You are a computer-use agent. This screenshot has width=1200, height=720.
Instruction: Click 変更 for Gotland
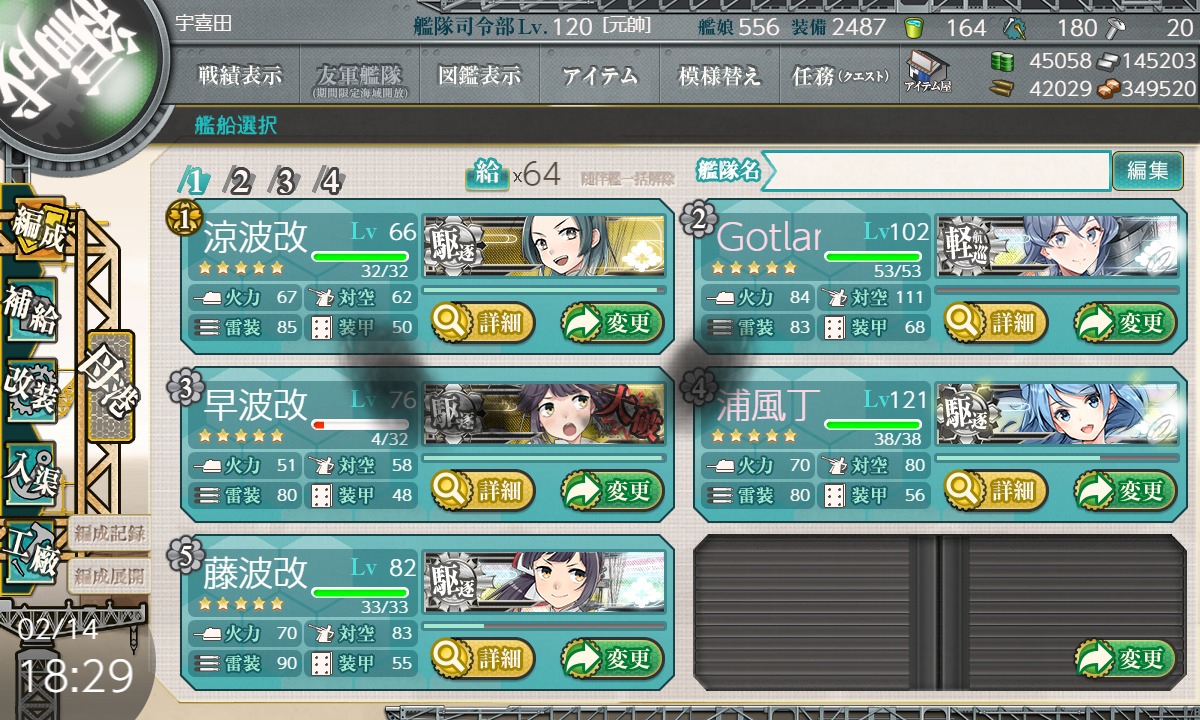point(1125,323)
